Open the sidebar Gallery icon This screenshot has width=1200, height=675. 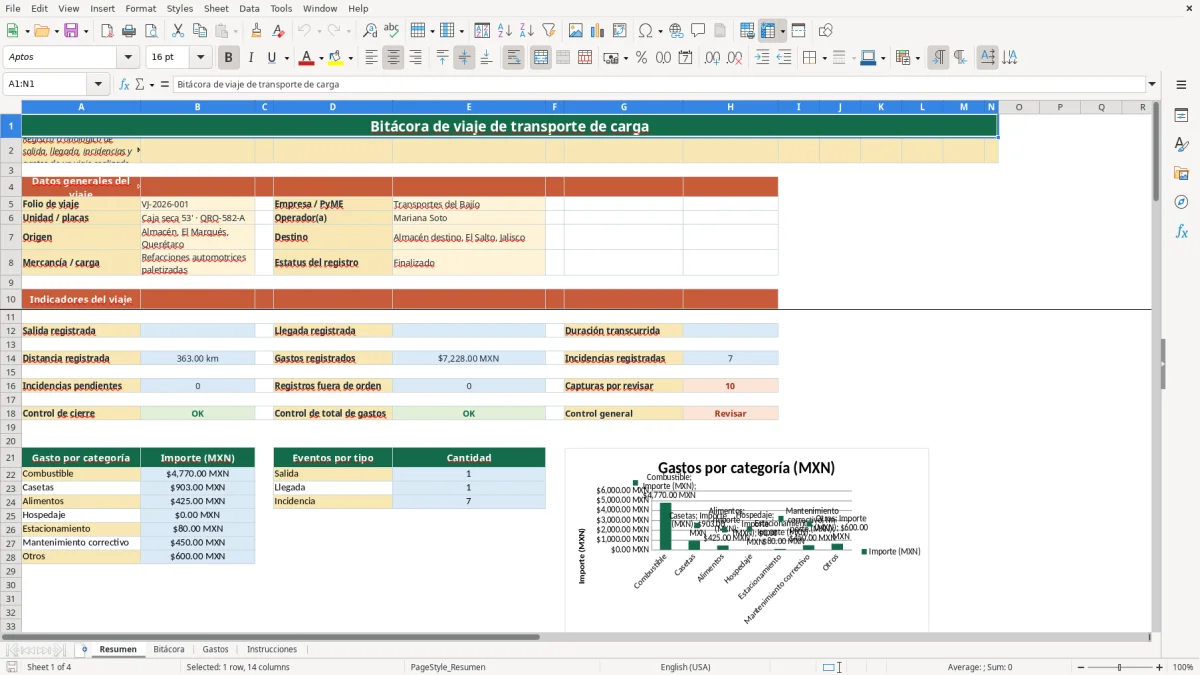[x=1181, y=173]
